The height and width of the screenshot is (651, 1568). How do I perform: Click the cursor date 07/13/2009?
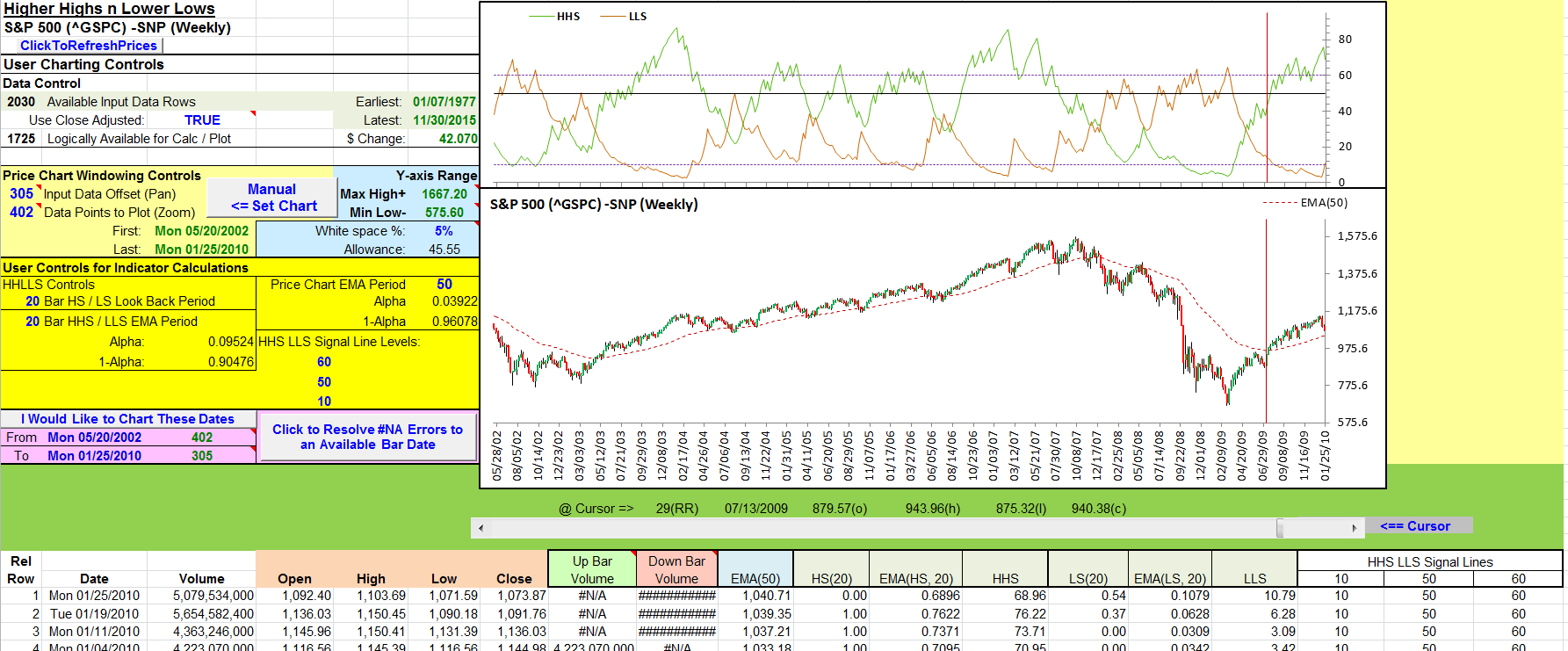click(755, 509)
